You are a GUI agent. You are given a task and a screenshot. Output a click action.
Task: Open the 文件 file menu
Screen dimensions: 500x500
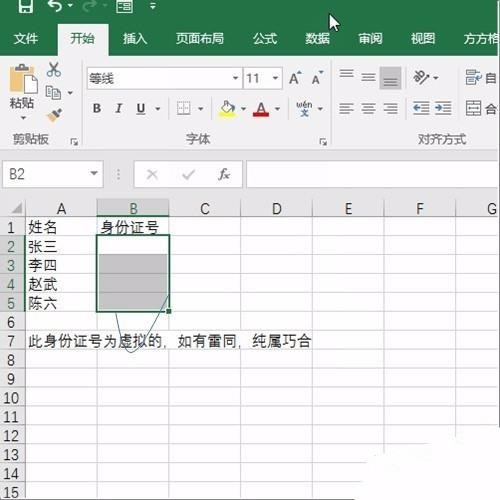pyautogui.click(x=26, y=39)
